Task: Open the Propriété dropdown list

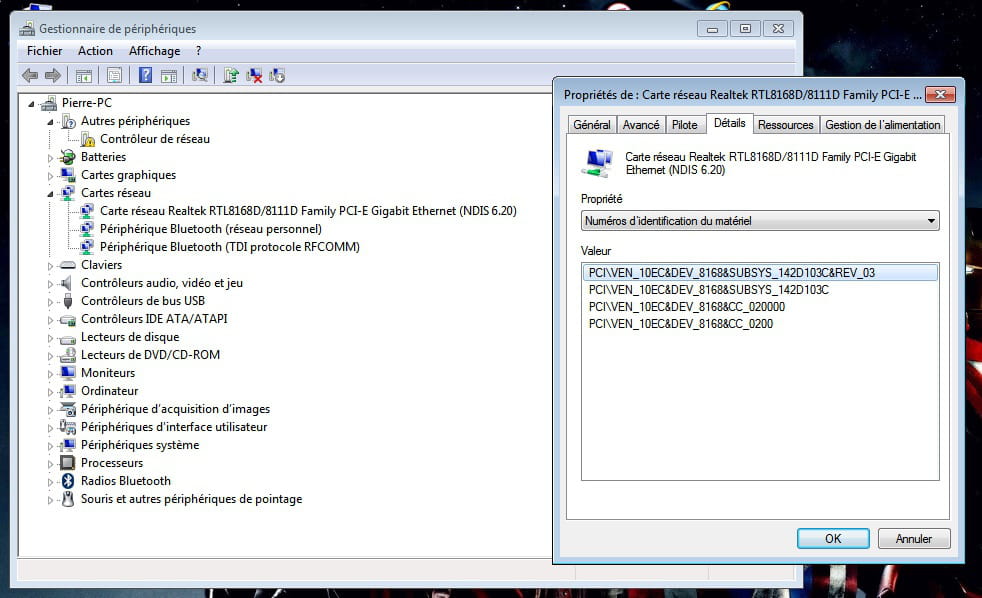Action: coord(760,221)
